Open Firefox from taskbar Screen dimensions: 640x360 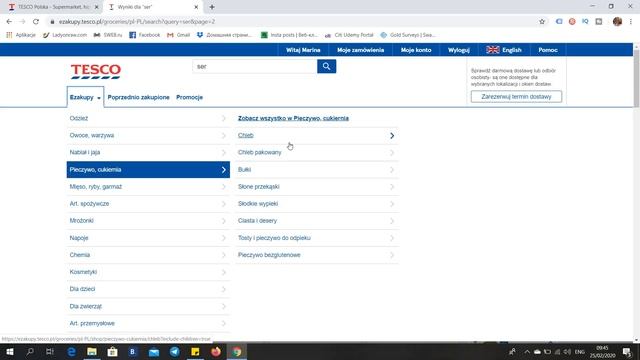click(x=216, y=351)
